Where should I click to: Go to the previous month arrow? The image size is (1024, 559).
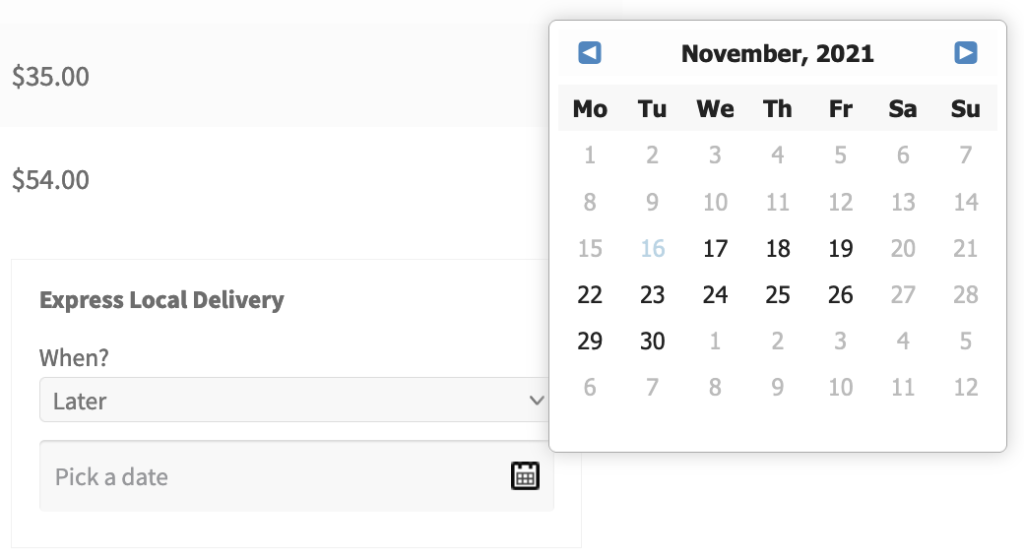590,53
